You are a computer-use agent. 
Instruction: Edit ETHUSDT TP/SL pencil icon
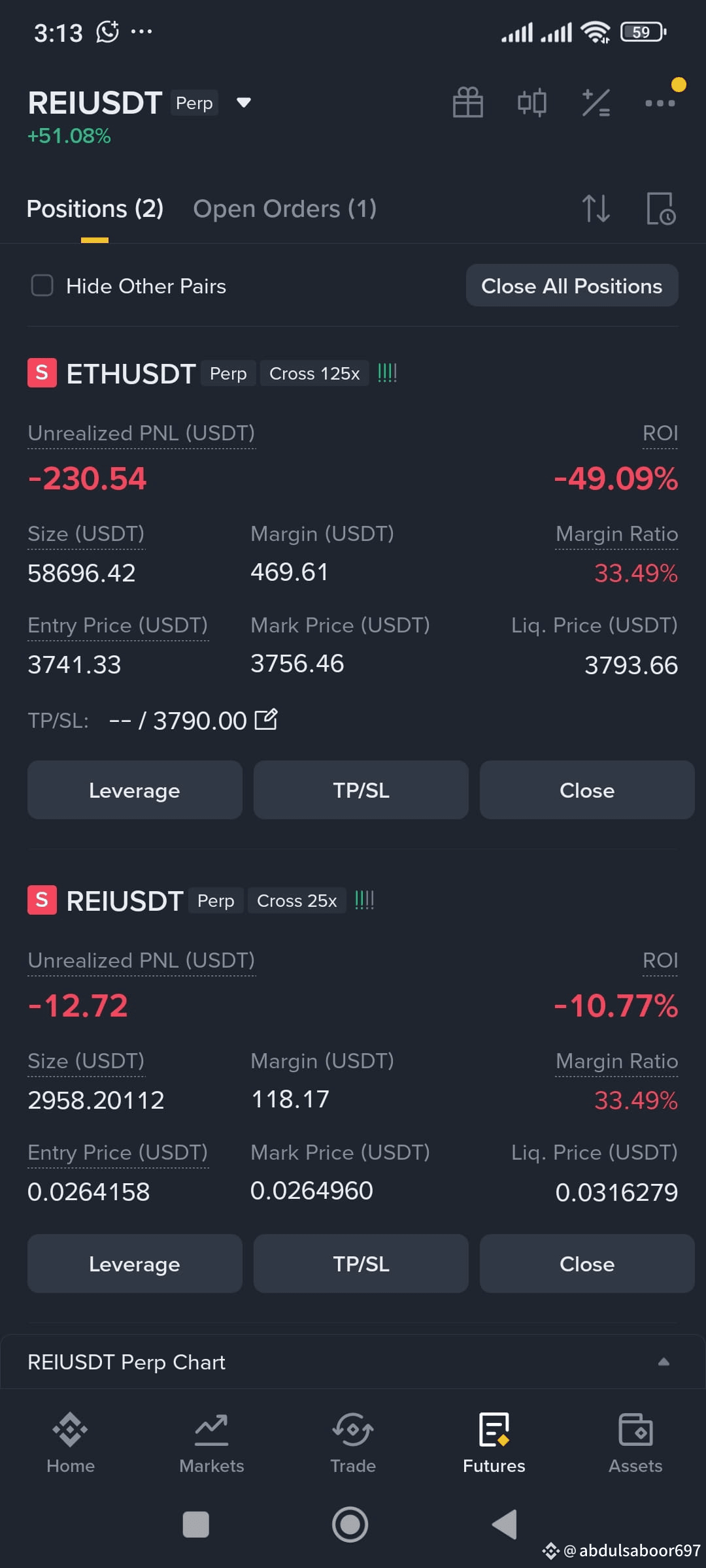[266, 719]
